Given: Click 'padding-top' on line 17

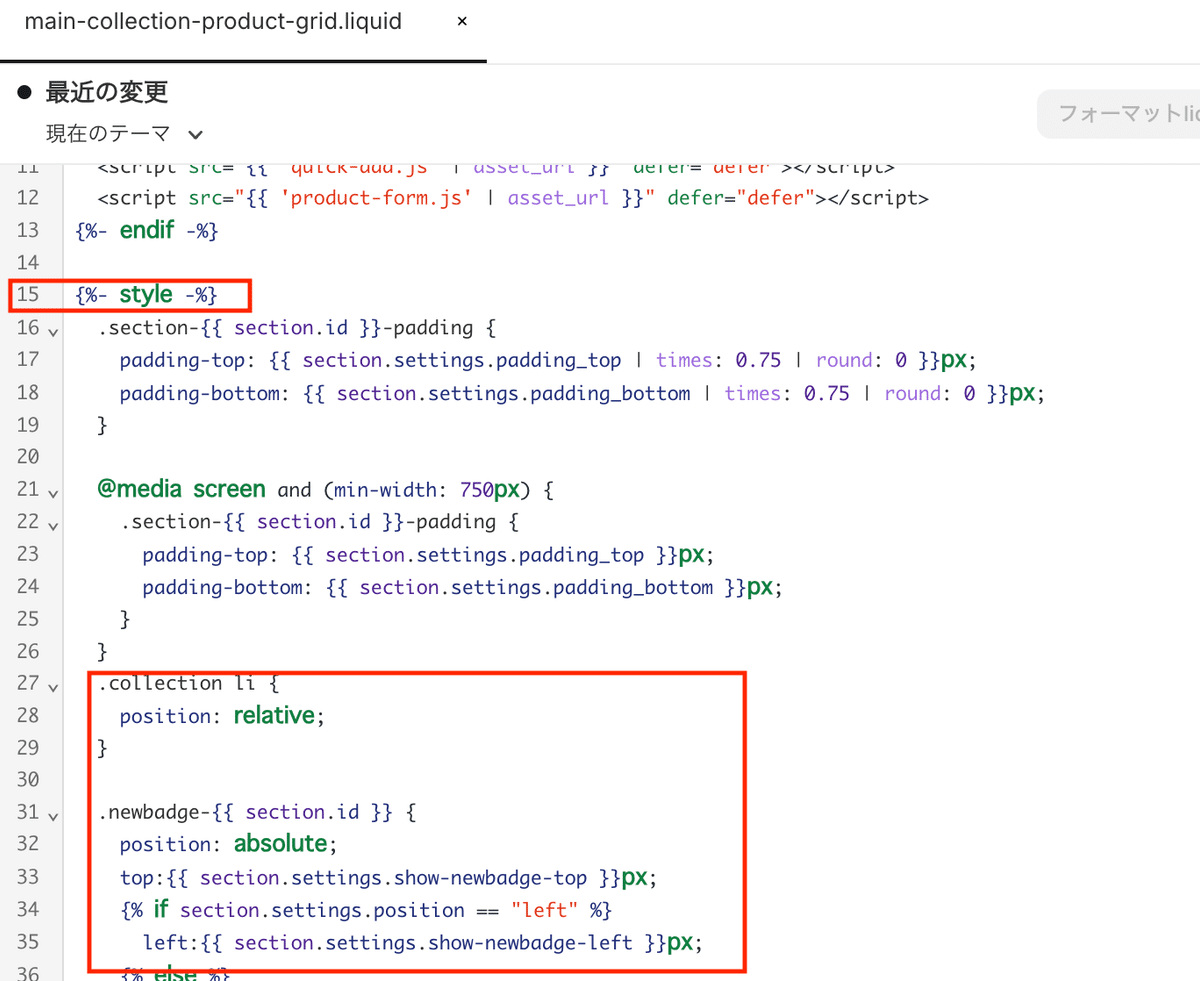Looking at the screenshot, I should (182, 360).
